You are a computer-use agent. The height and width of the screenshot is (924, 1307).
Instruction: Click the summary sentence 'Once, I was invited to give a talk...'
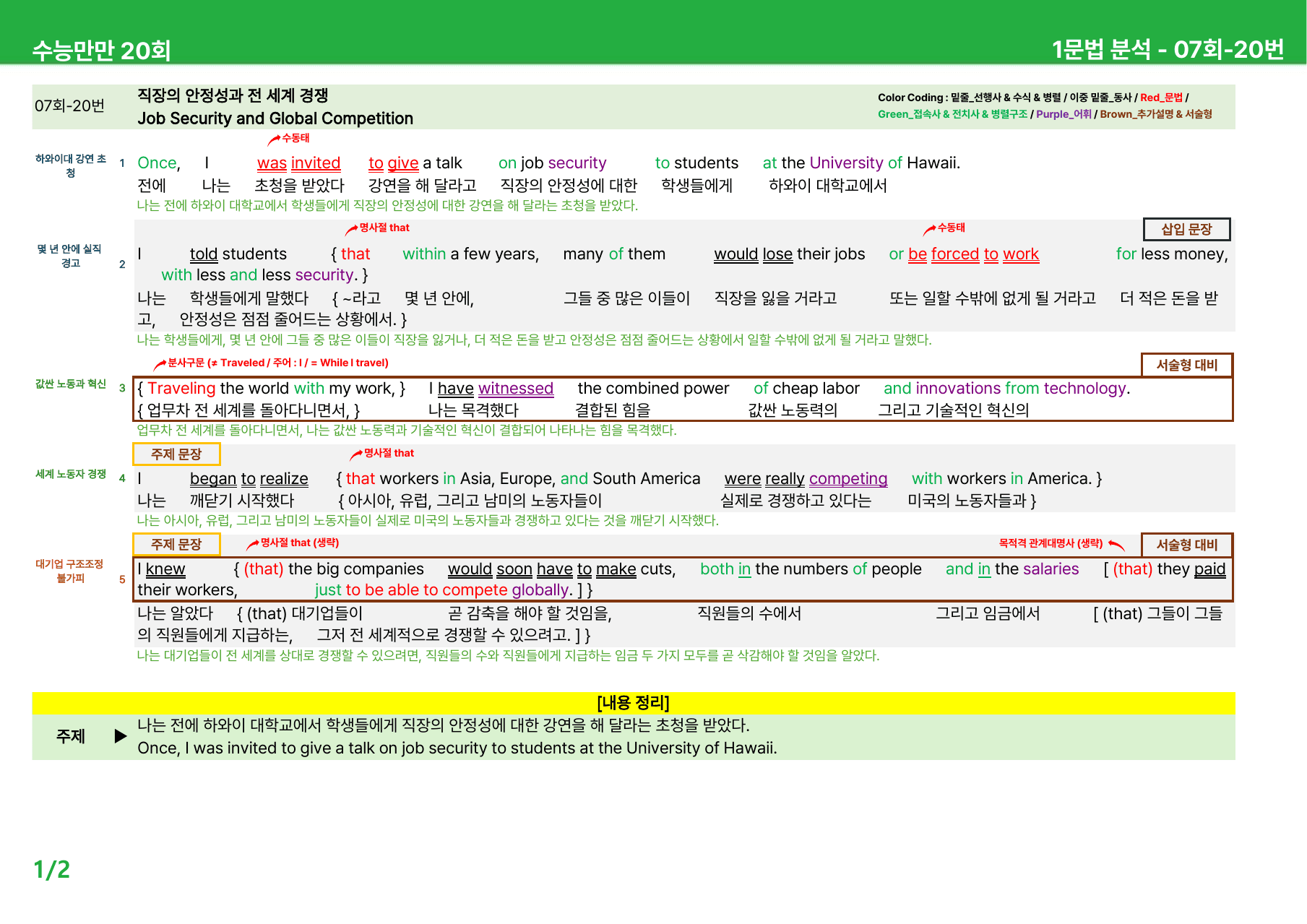click(457, 748)
